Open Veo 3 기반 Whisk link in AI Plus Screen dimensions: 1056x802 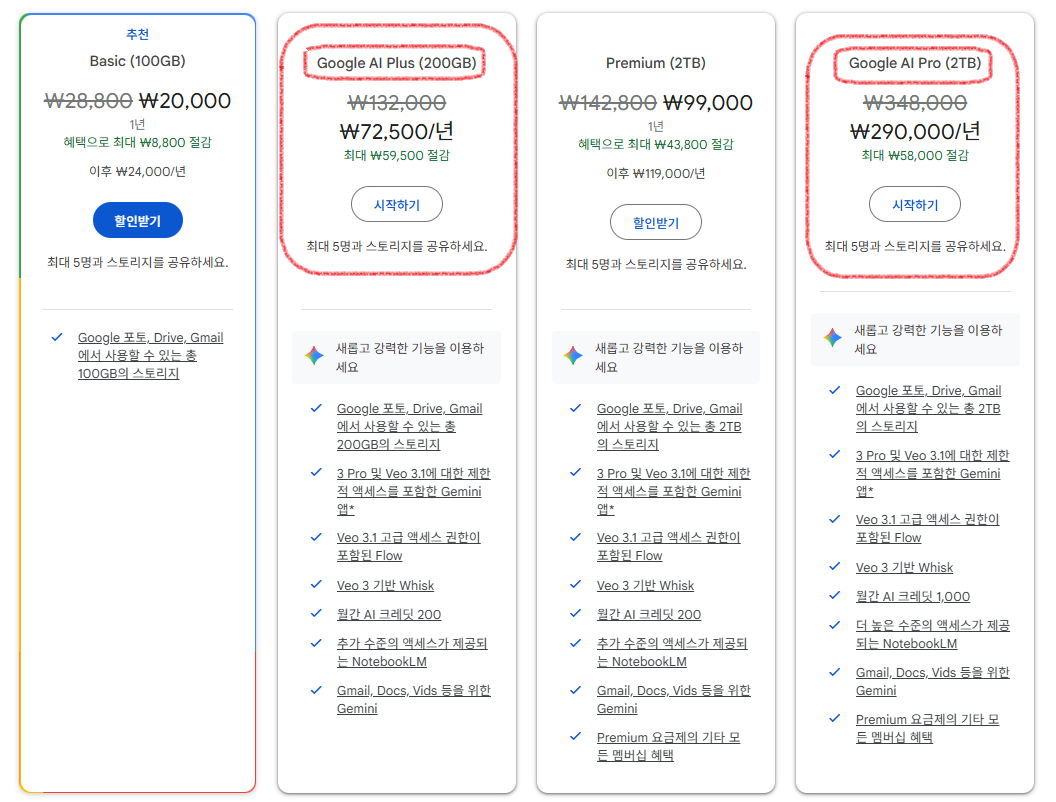(385, 585)
